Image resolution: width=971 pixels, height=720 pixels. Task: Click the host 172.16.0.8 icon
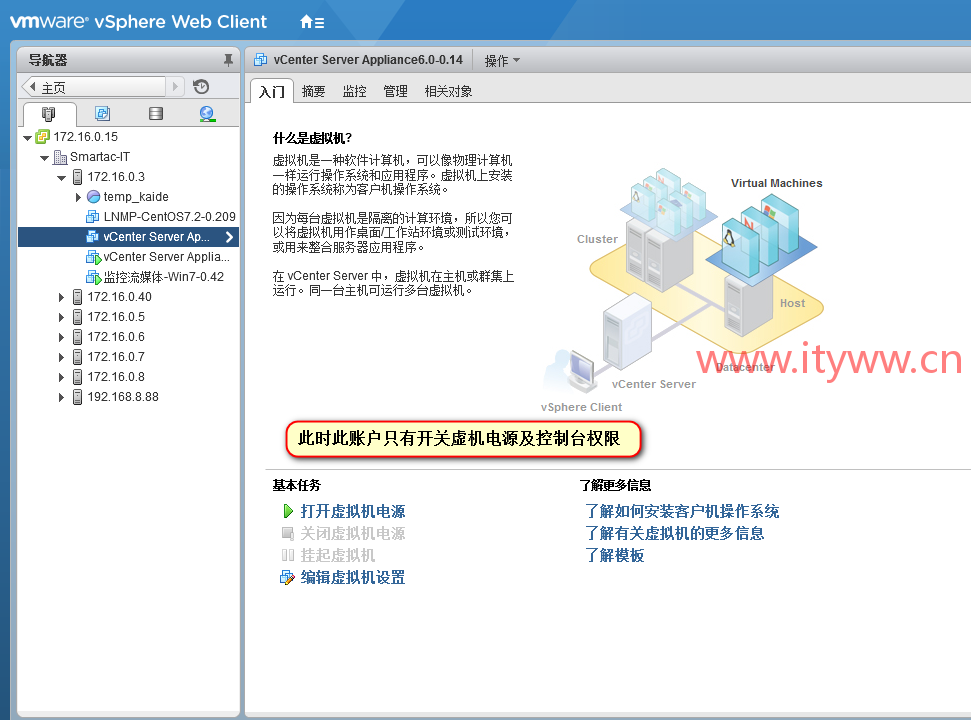(x=77, y=376)
